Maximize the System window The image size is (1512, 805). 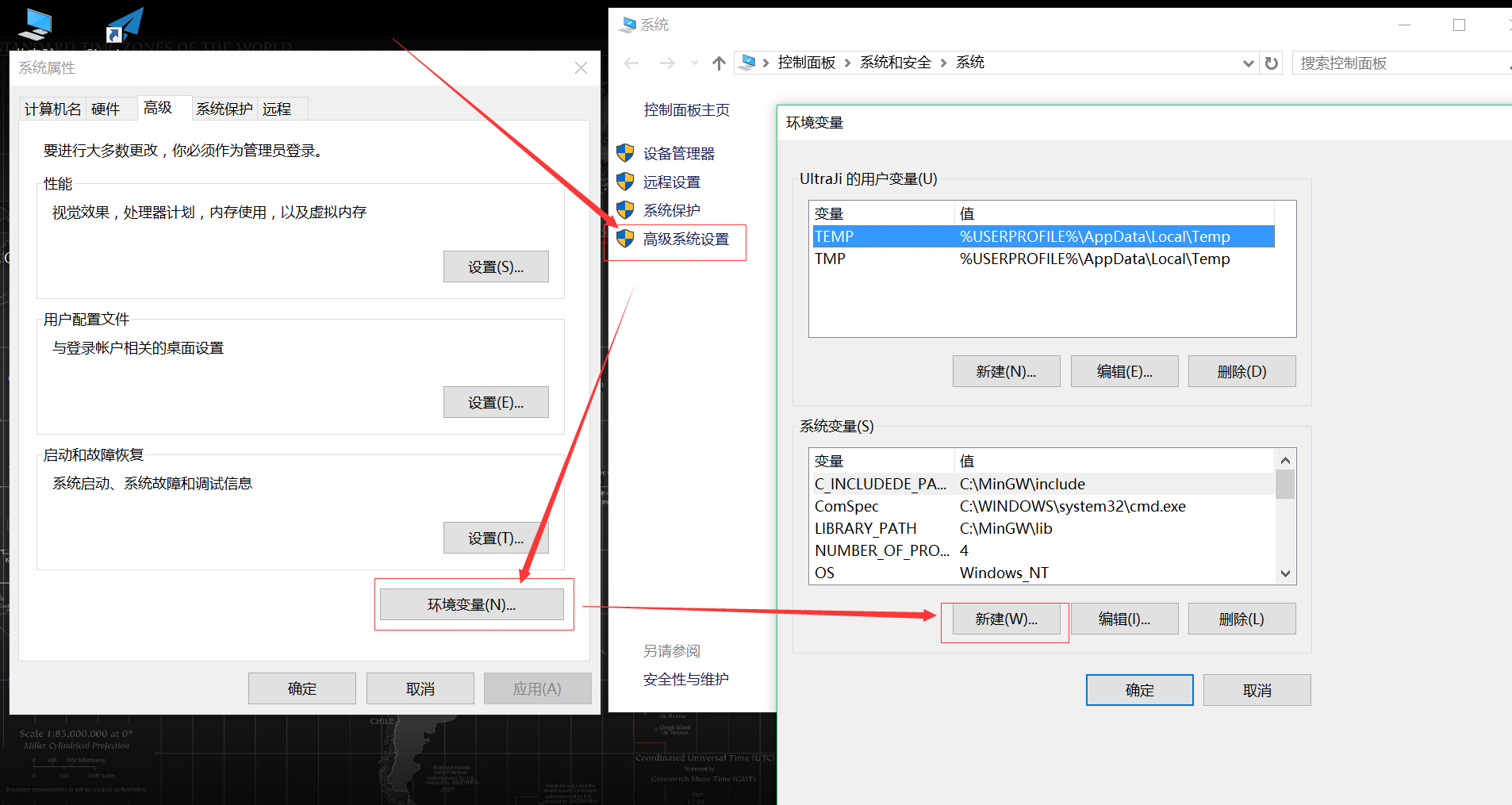1459,25
